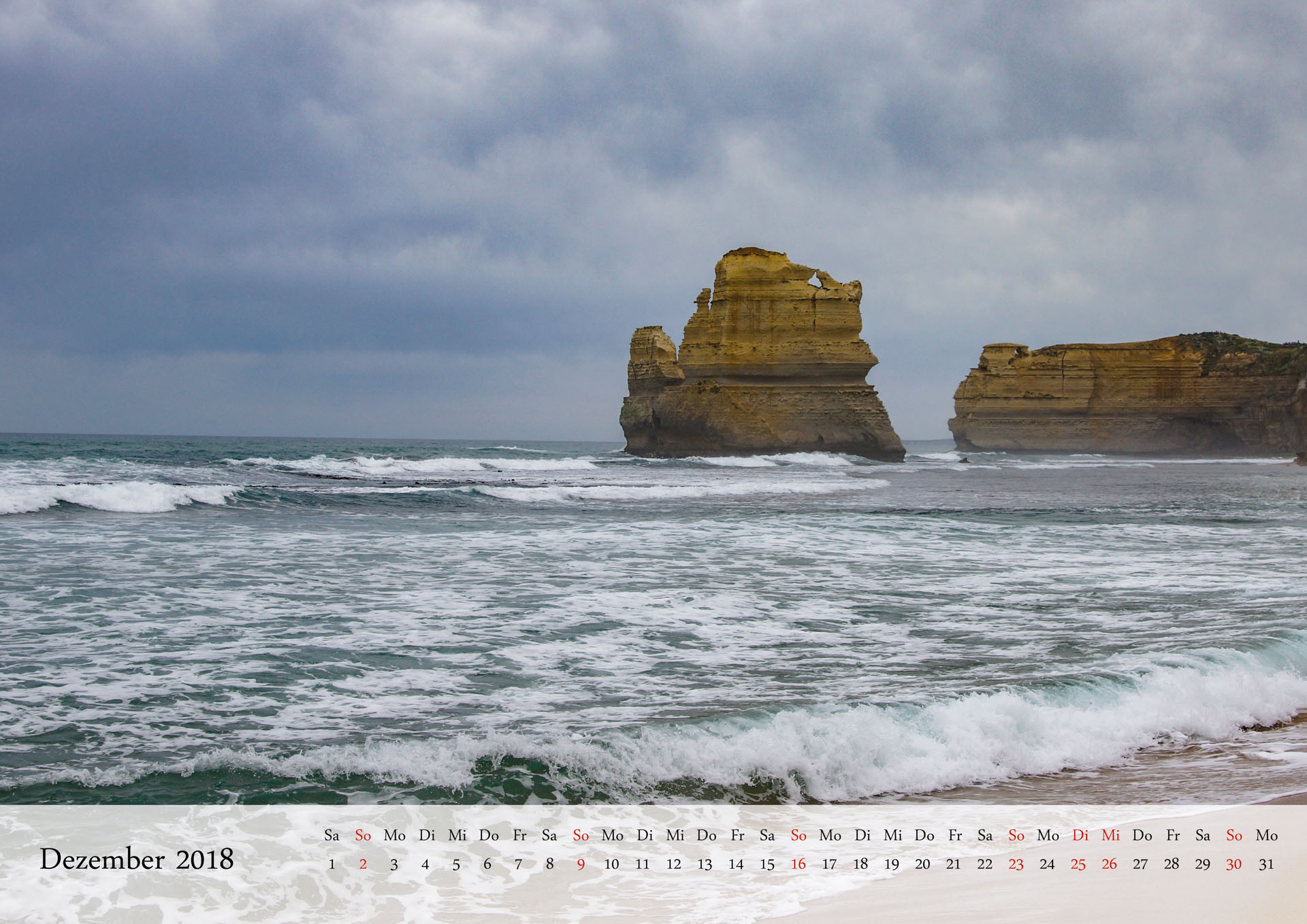
Task: Click the 'Mo' label above date 17
Action: click(830, 836)
